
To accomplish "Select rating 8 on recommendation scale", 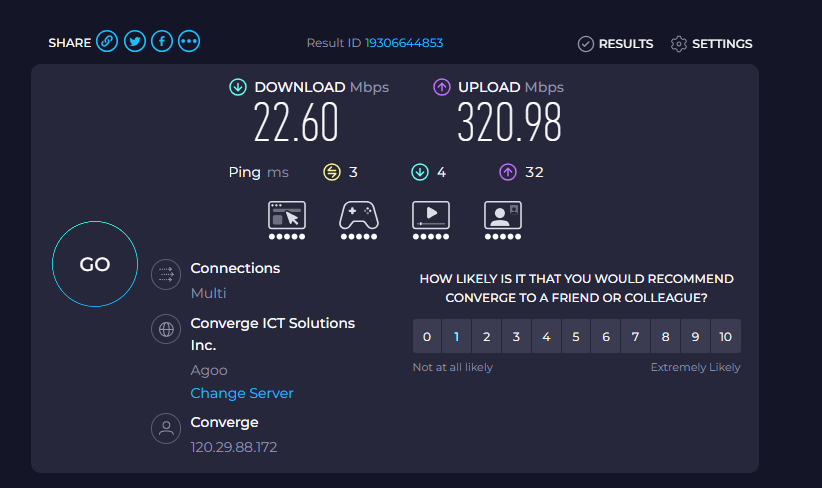I will tap(666, 337).
